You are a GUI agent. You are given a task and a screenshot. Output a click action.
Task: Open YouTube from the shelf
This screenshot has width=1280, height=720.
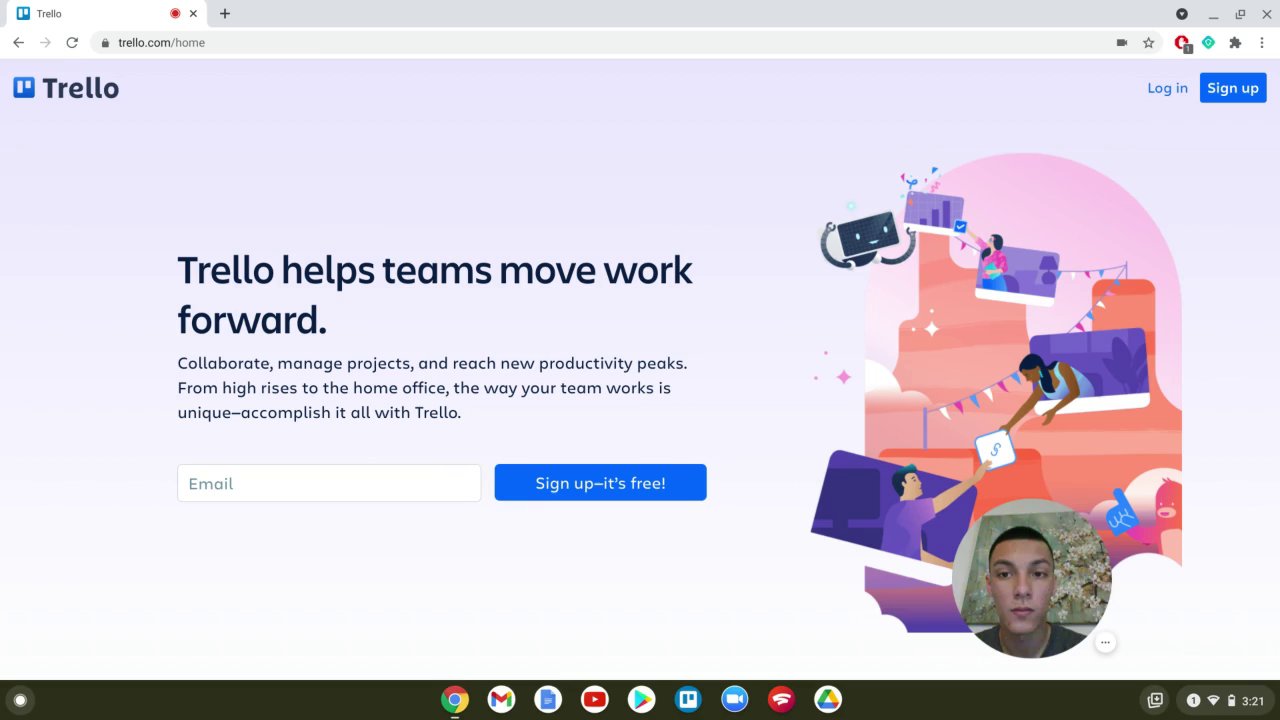coord(595,700)
